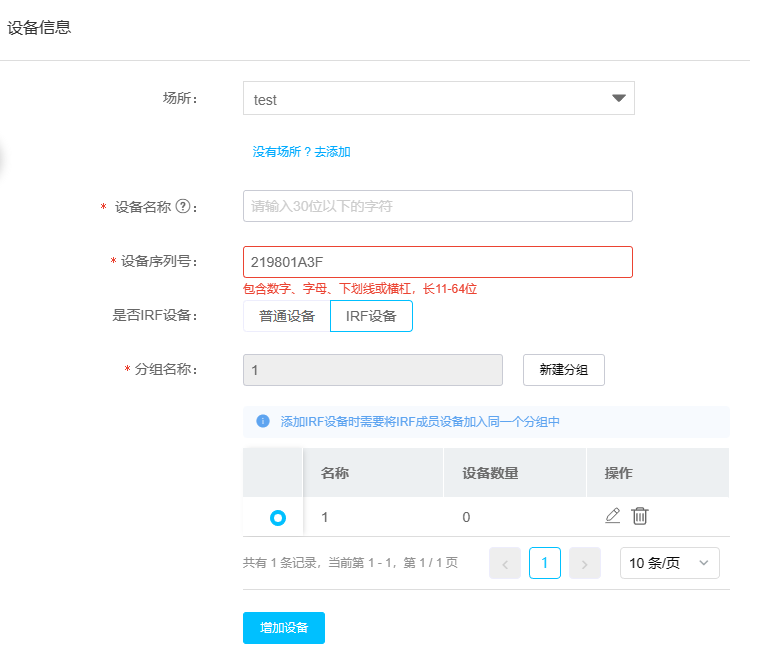Focus the 设备名称 input field
767x650 pixels.
click(x=438, y=206)
